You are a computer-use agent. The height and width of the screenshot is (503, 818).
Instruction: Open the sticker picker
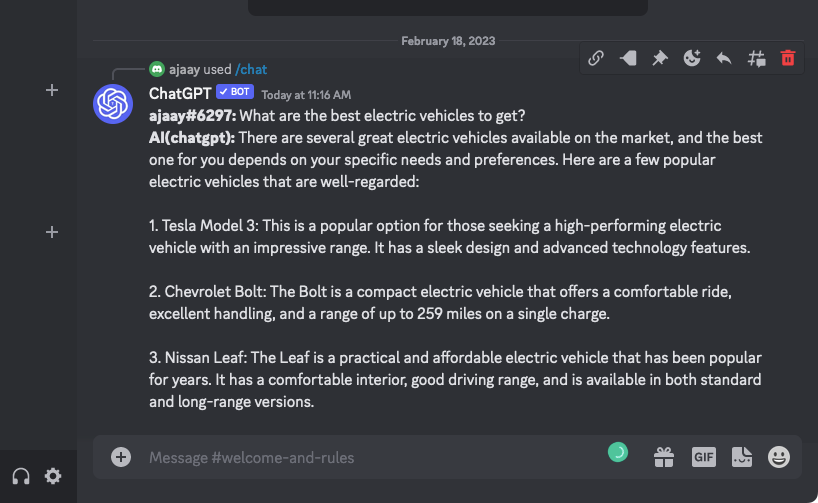(741, 457)
